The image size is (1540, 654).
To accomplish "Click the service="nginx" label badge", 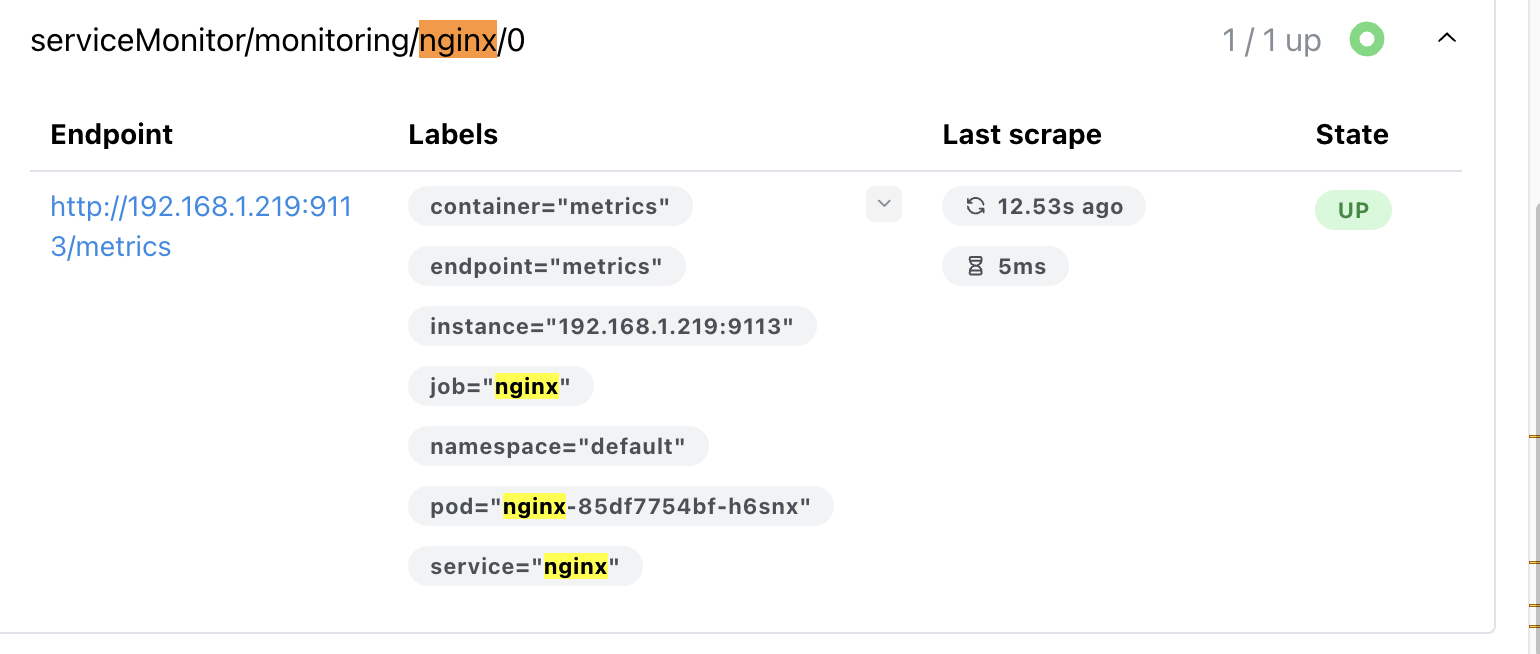I will 525,566.
